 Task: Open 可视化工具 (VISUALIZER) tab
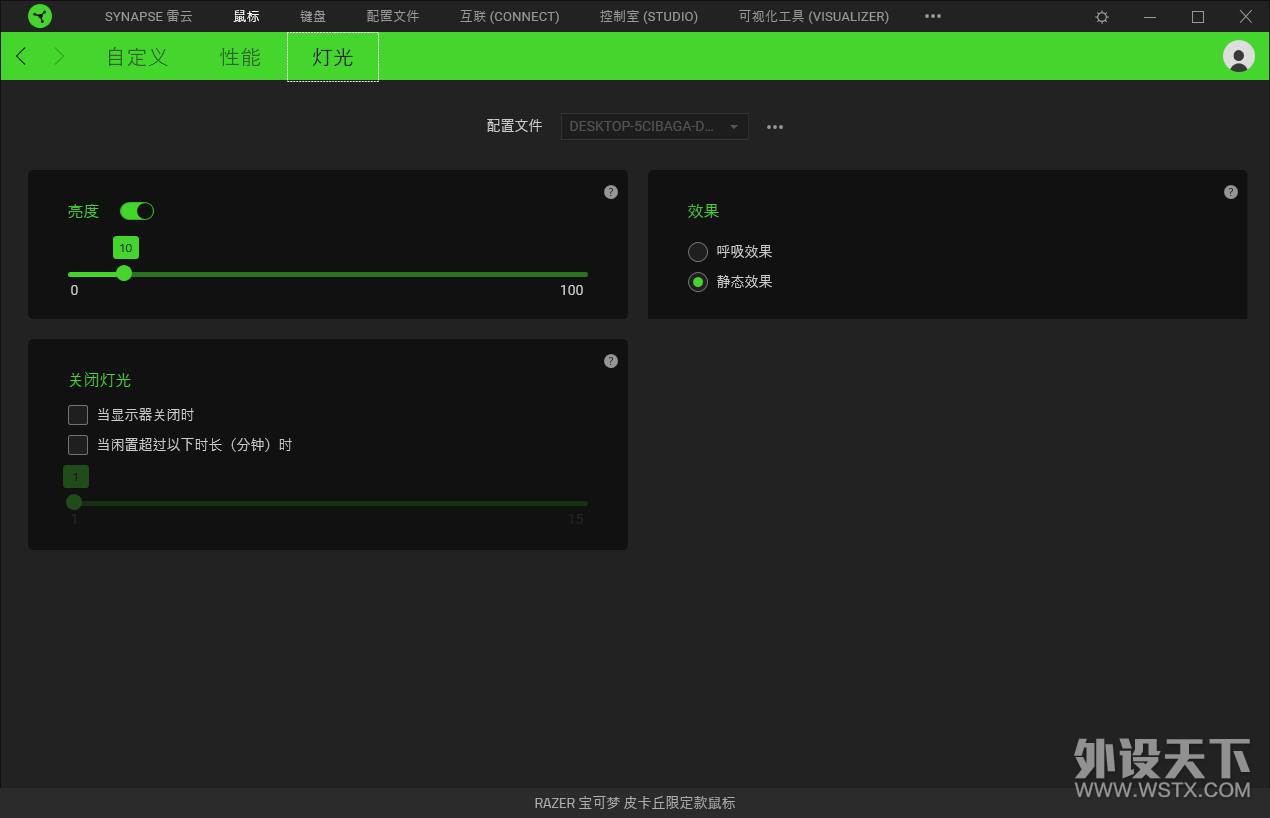[814, 16]
